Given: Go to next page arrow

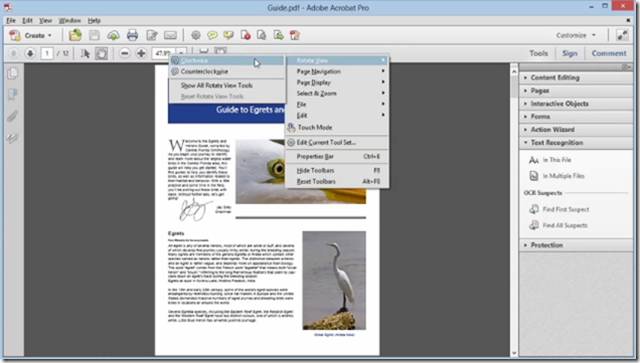Looking at the screenshot, I should [30, 53].
